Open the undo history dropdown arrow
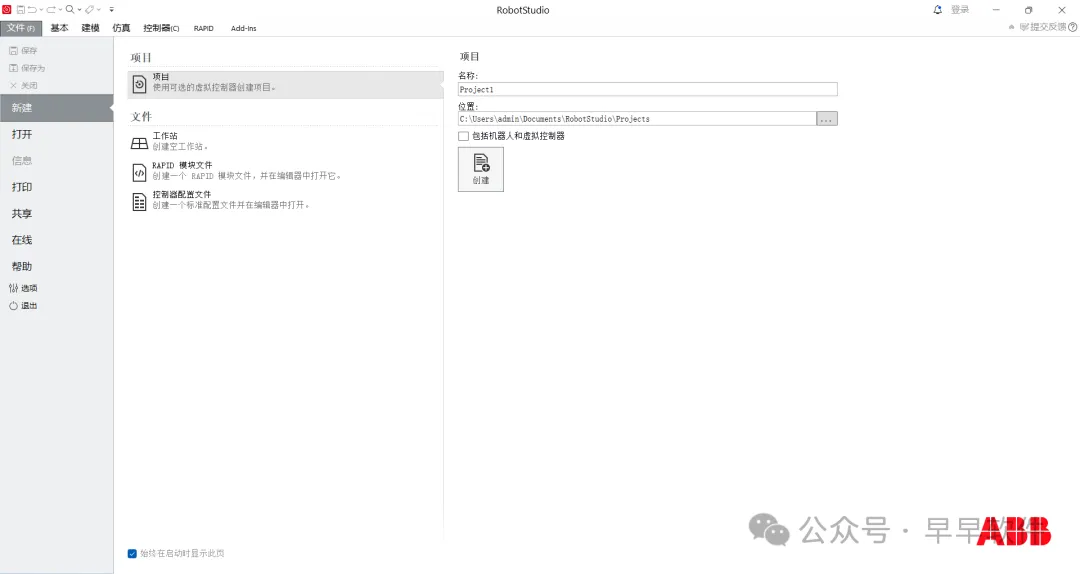The image size is (1080, 574). (x=41, y=10)
